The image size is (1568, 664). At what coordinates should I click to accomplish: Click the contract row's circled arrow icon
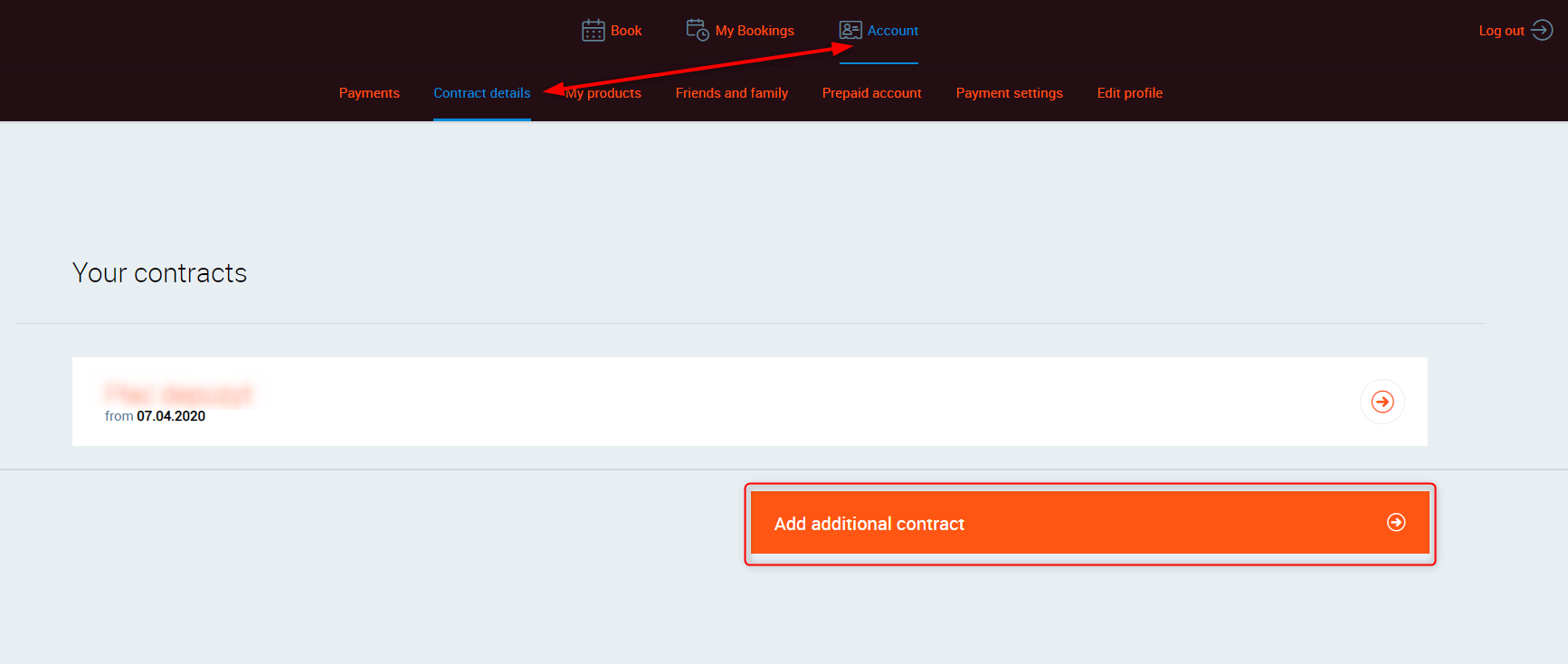click(x=1382, y=402)
